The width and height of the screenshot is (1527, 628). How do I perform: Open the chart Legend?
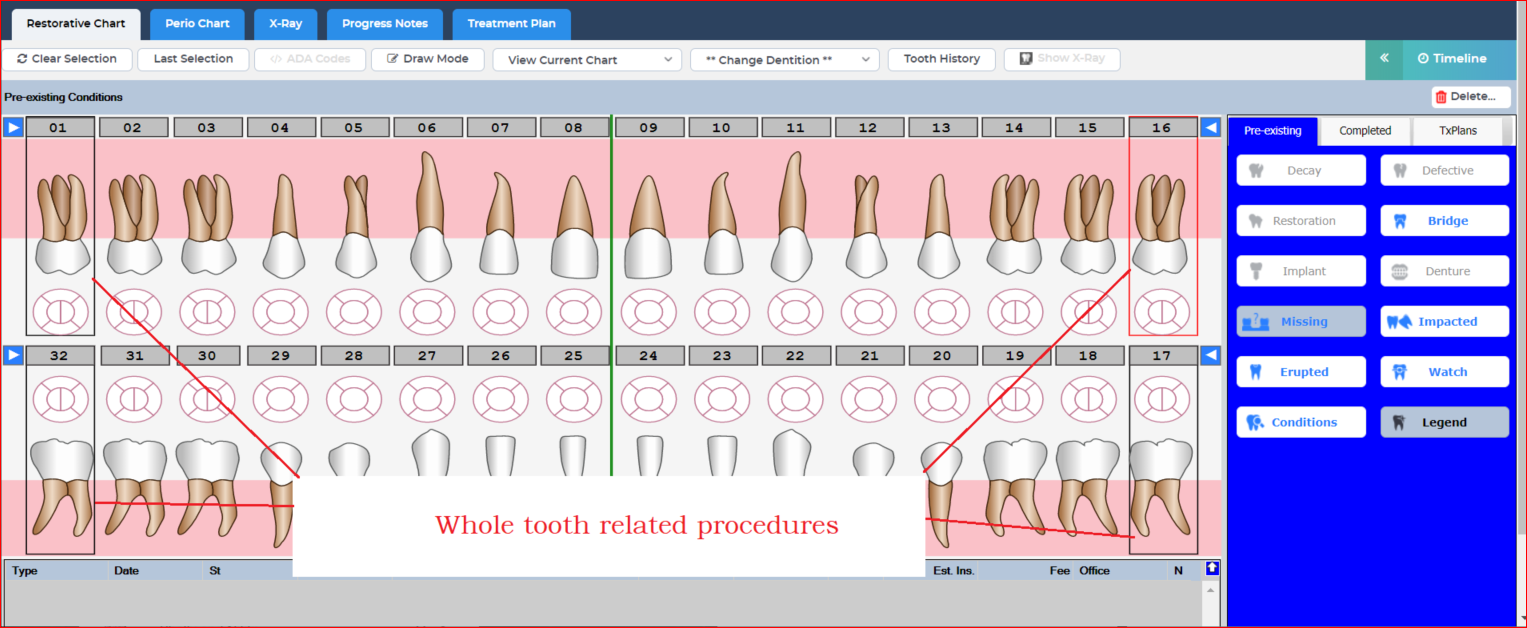click(x=1444, y=421)
